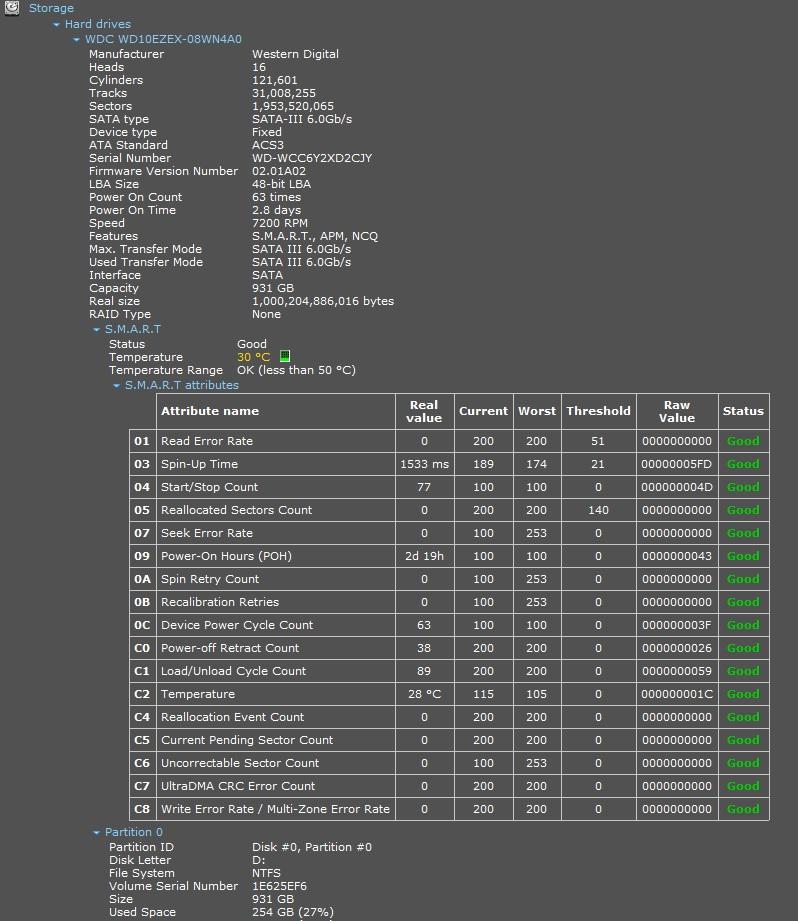Select Write Error Rate / Multi-Zone Error Rate
The height and width of the screenshot is (921, 798).
275,809
